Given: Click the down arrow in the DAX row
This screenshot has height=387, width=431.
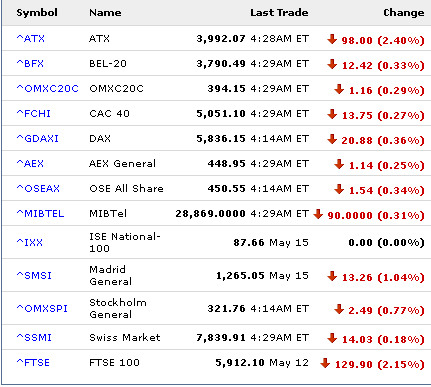Looking at the screenshot, I should click(332, 139).
